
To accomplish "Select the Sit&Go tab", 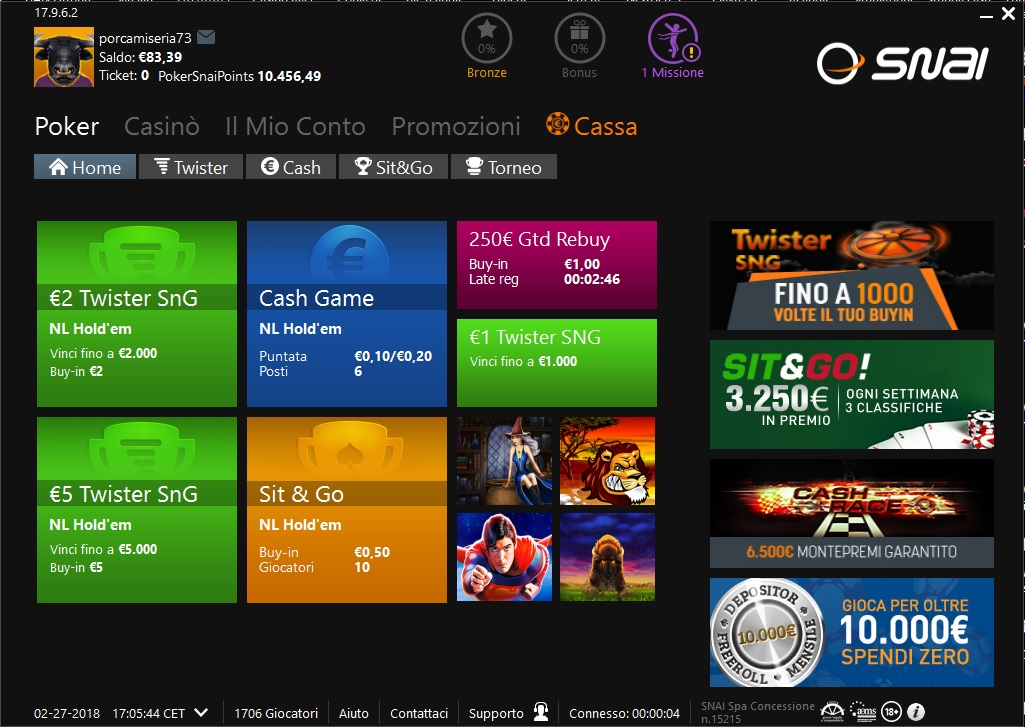I will (x=394, y=167).
